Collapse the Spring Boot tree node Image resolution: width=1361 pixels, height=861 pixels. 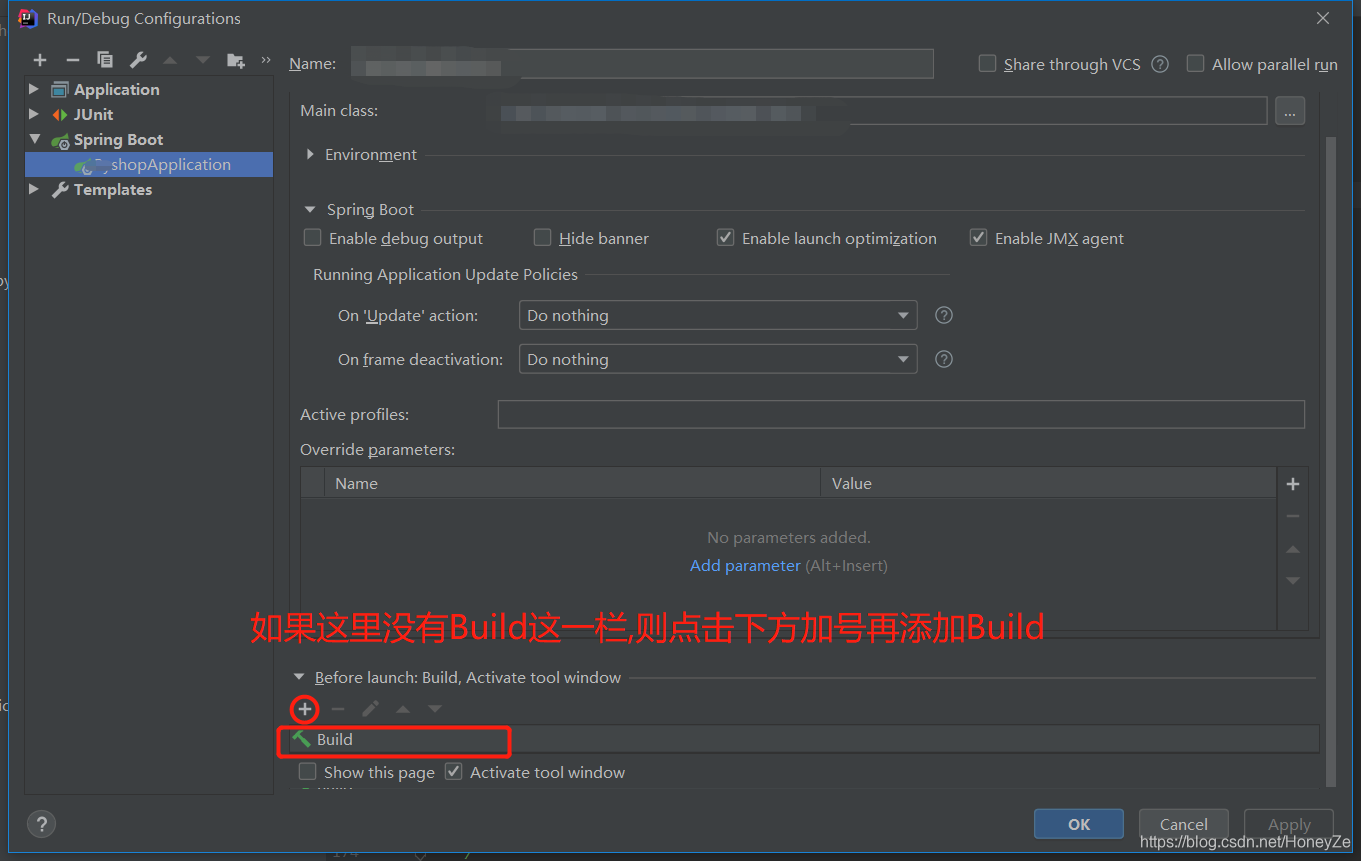[x=34, y=139]
